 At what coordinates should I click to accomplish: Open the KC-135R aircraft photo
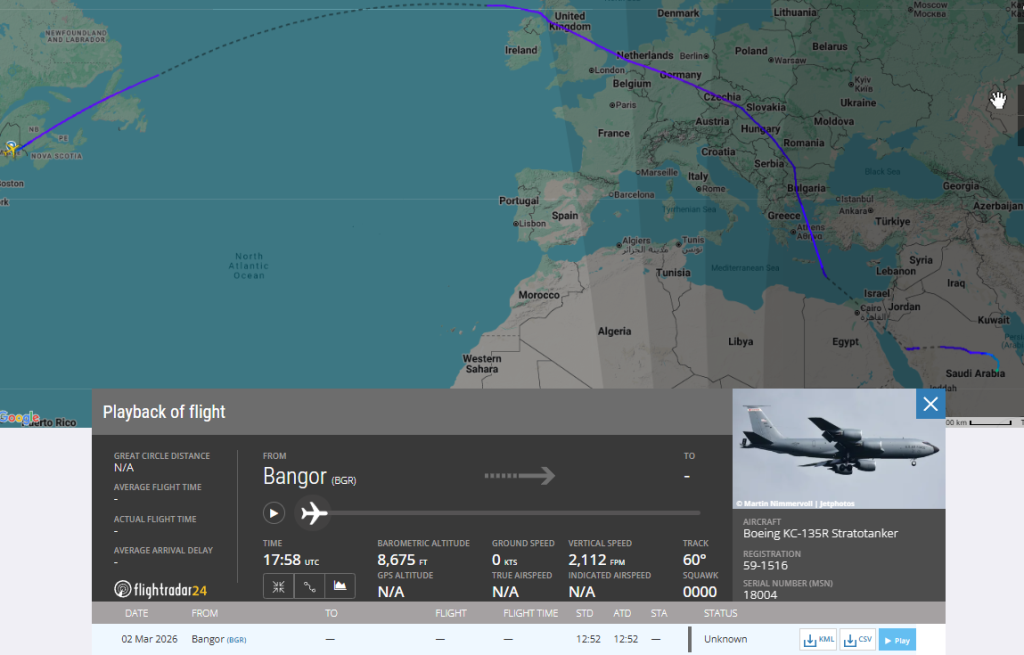(838, 449)
